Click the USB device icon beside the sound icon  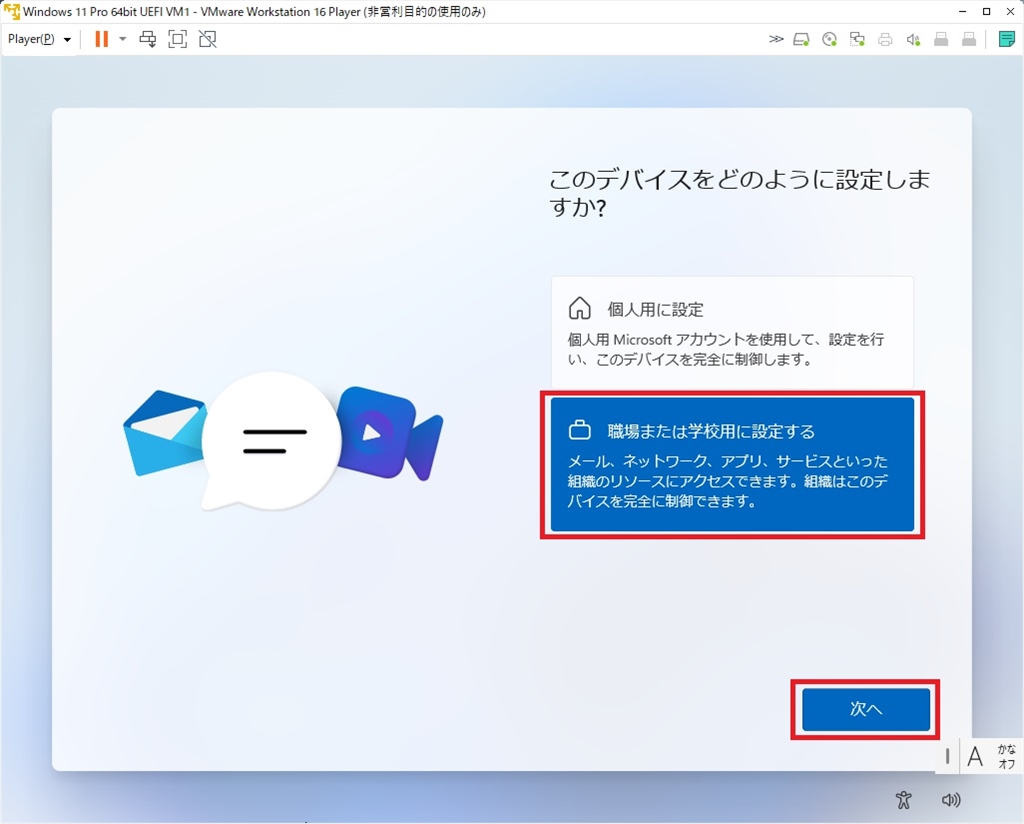941,39
